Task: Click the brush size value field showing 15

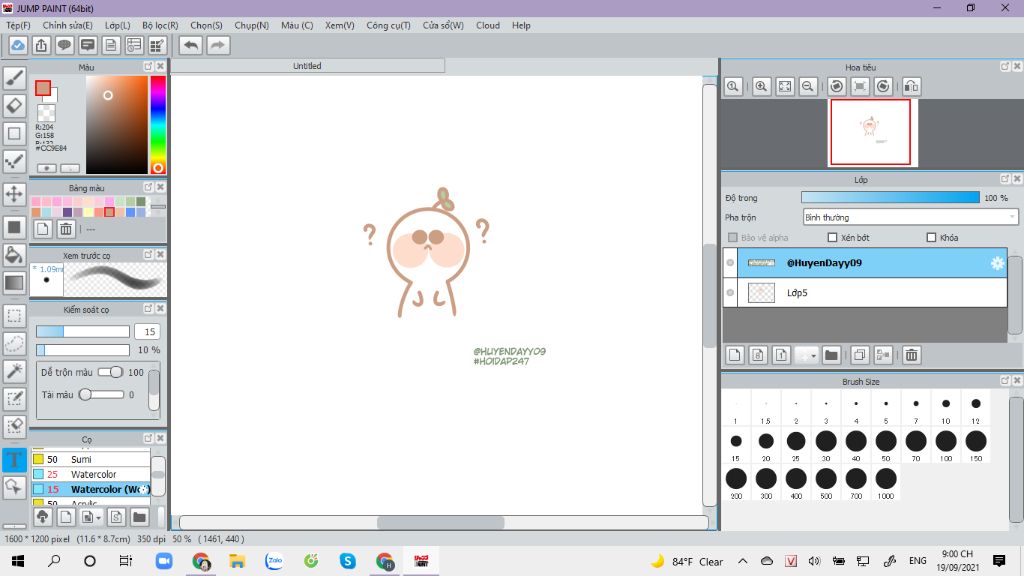Action: coord(148,332)
